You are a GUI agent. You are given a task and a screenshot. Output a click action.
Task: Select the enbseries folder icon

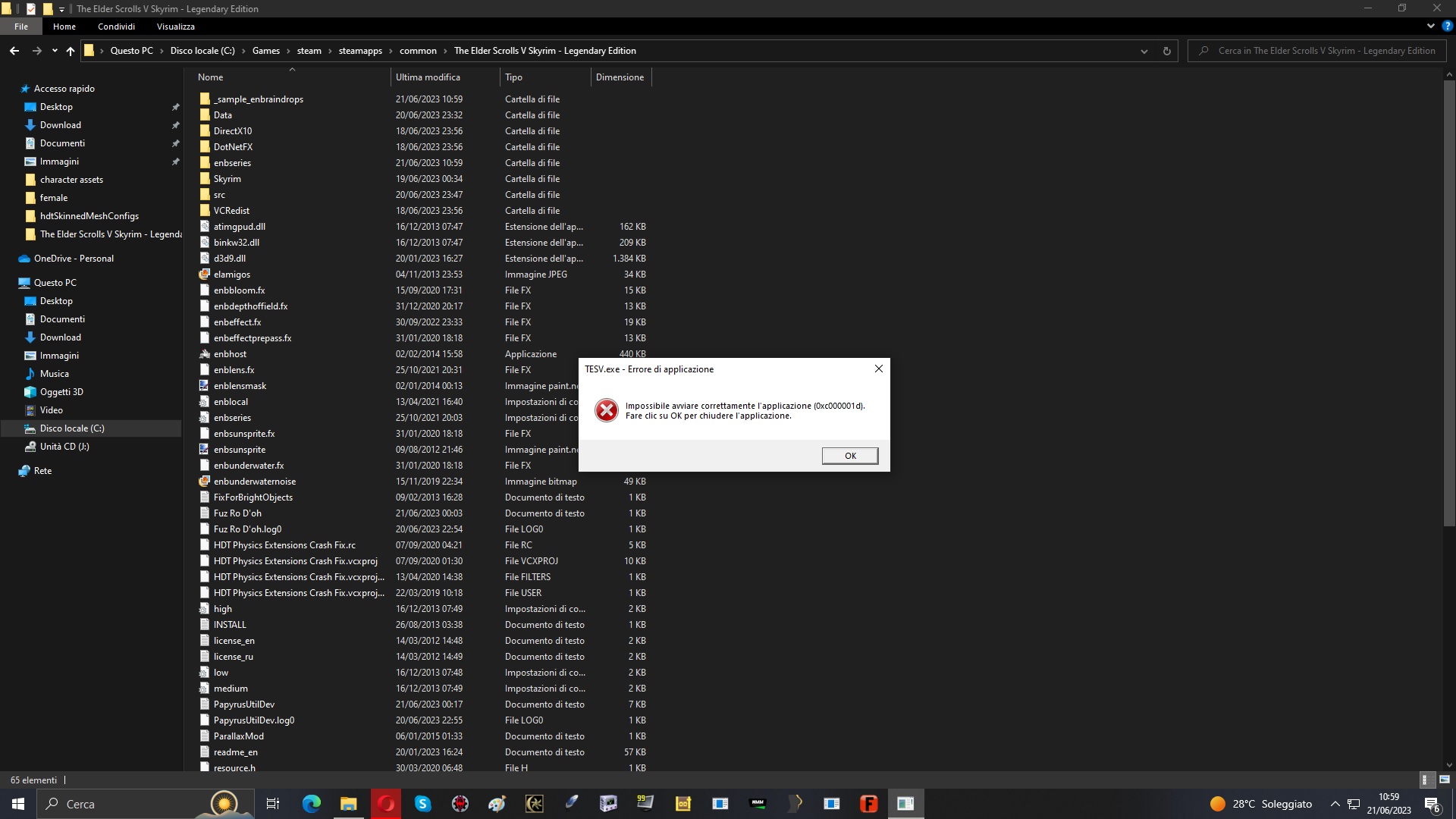click(205, 163)
